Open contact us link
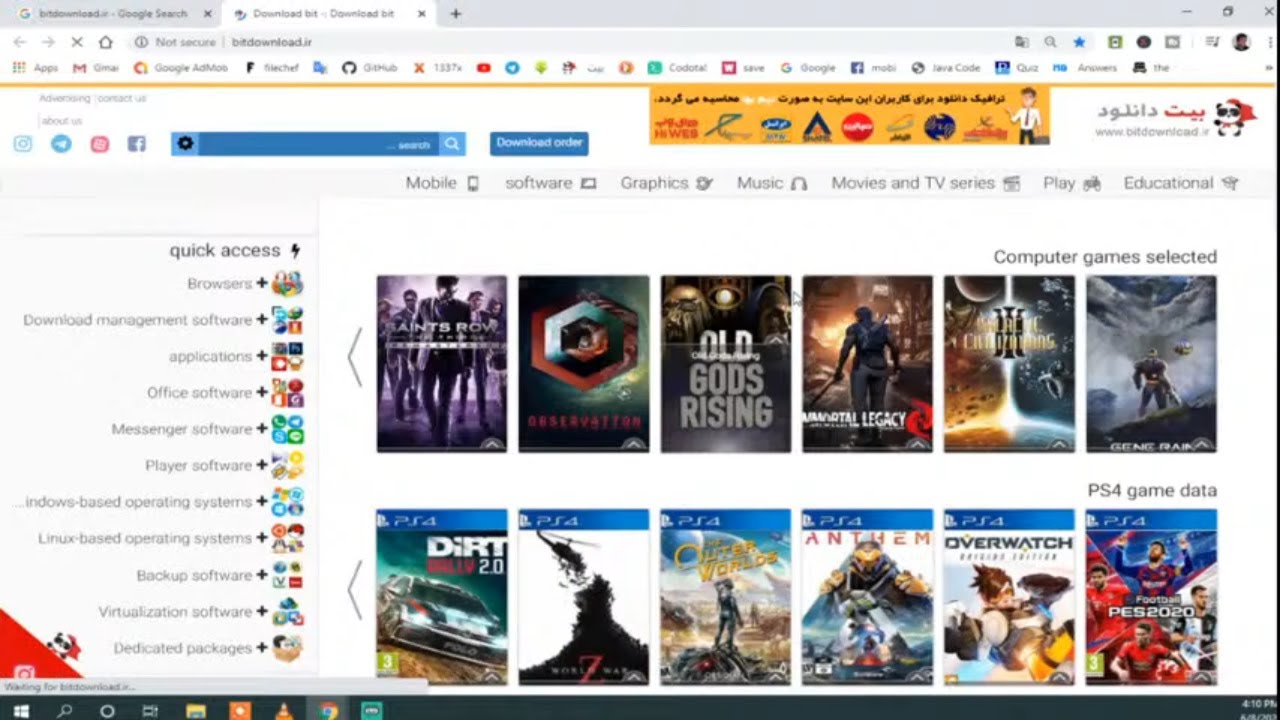Viewport: 1280px width, 720px height. coord(122,98)
